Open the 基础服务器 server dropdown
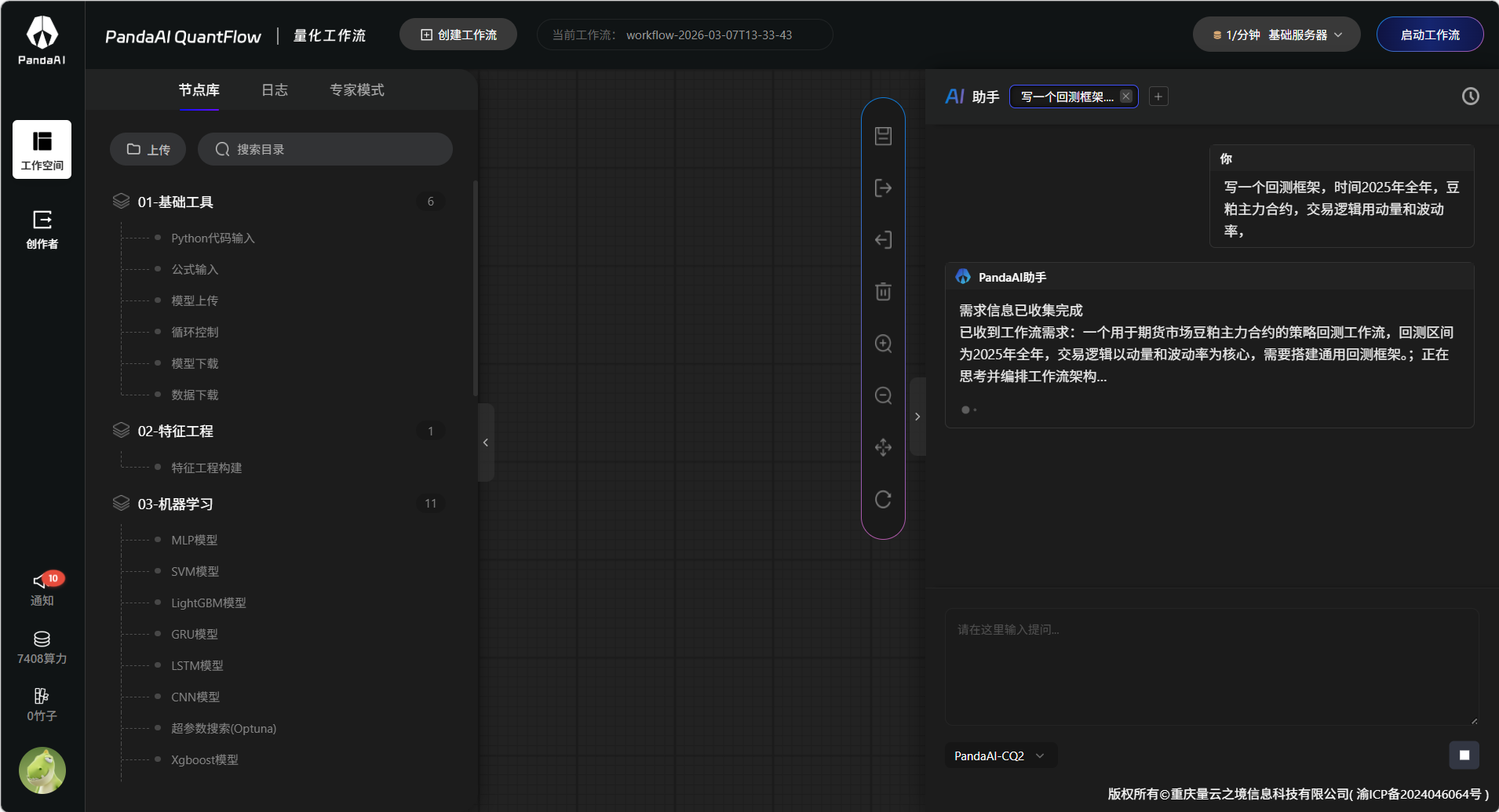 click(1276, 35)
